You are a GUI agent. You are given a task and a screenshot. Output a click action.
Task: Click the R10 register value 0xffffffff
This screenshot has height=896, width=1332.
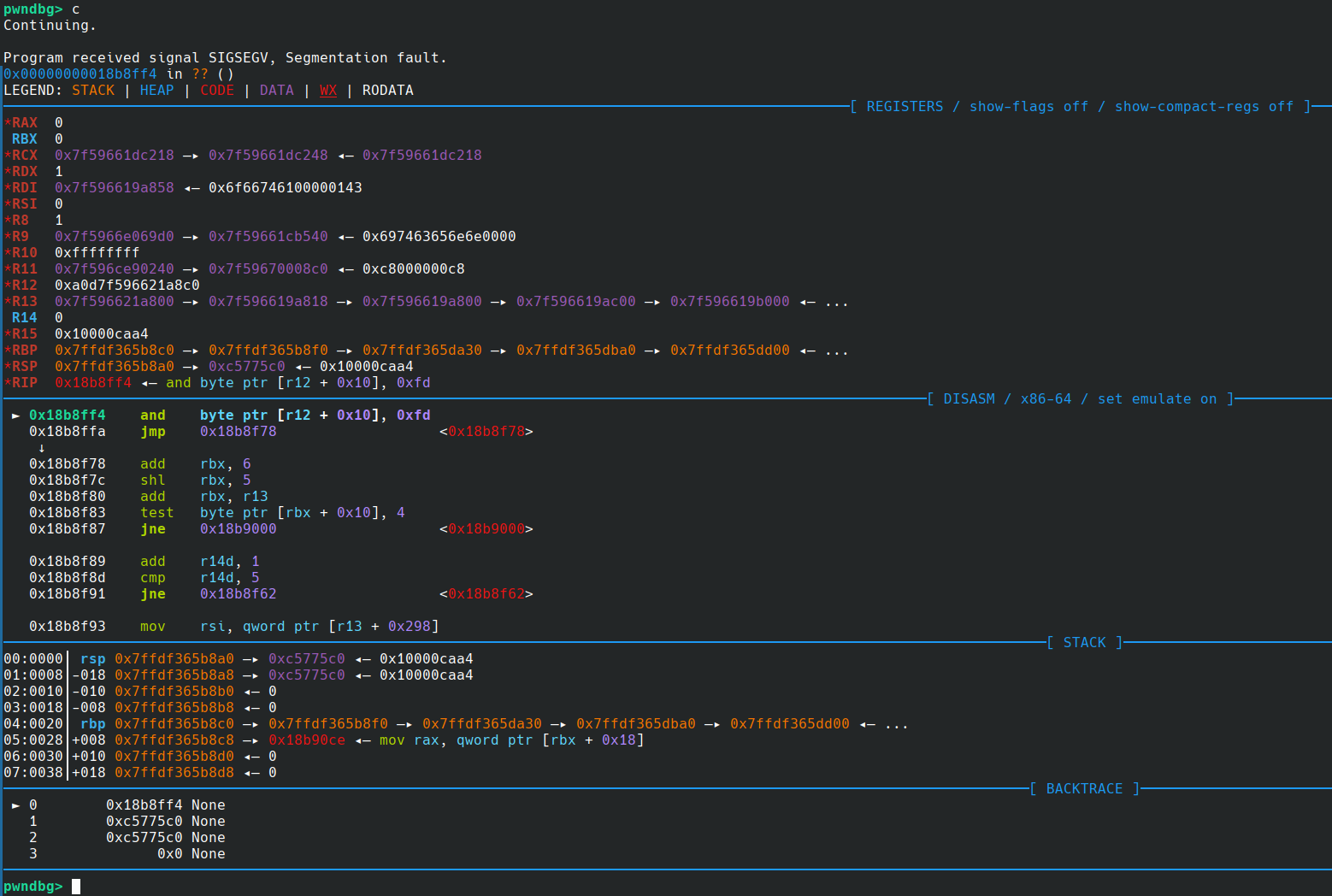point(97,253)
